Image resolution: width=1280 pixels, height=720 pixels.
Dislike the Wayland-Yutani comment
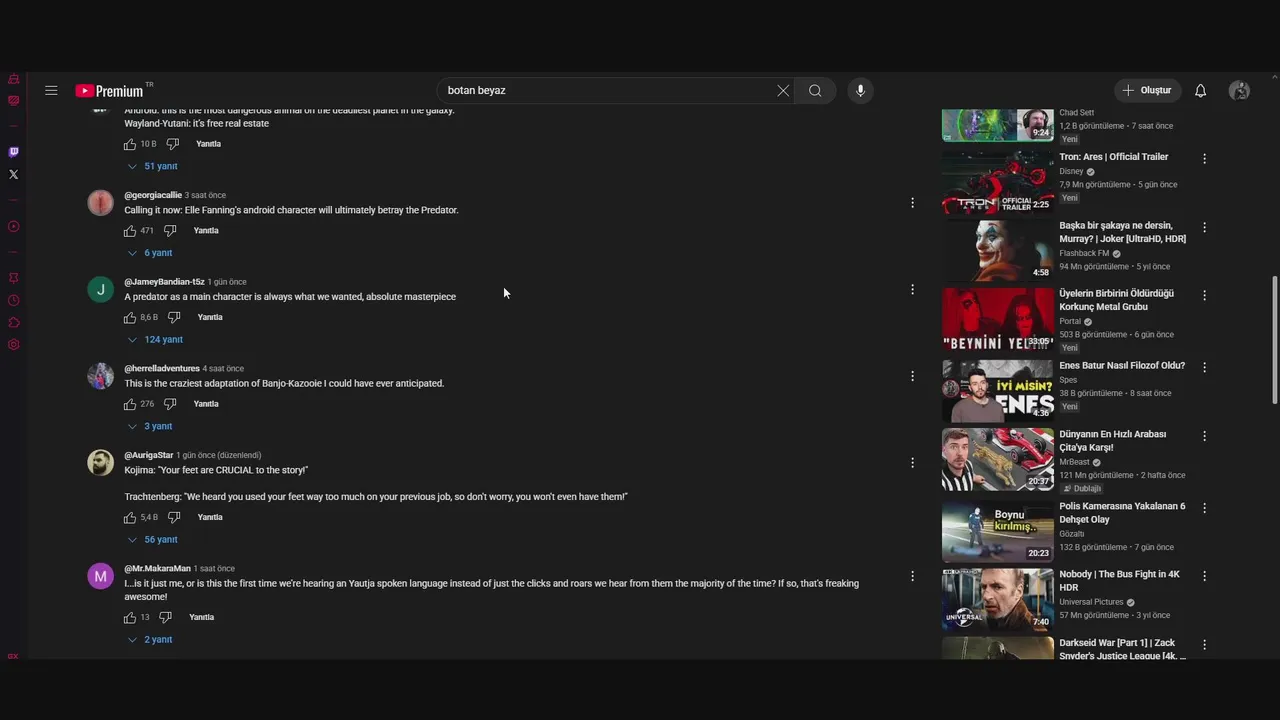point(172,144)
